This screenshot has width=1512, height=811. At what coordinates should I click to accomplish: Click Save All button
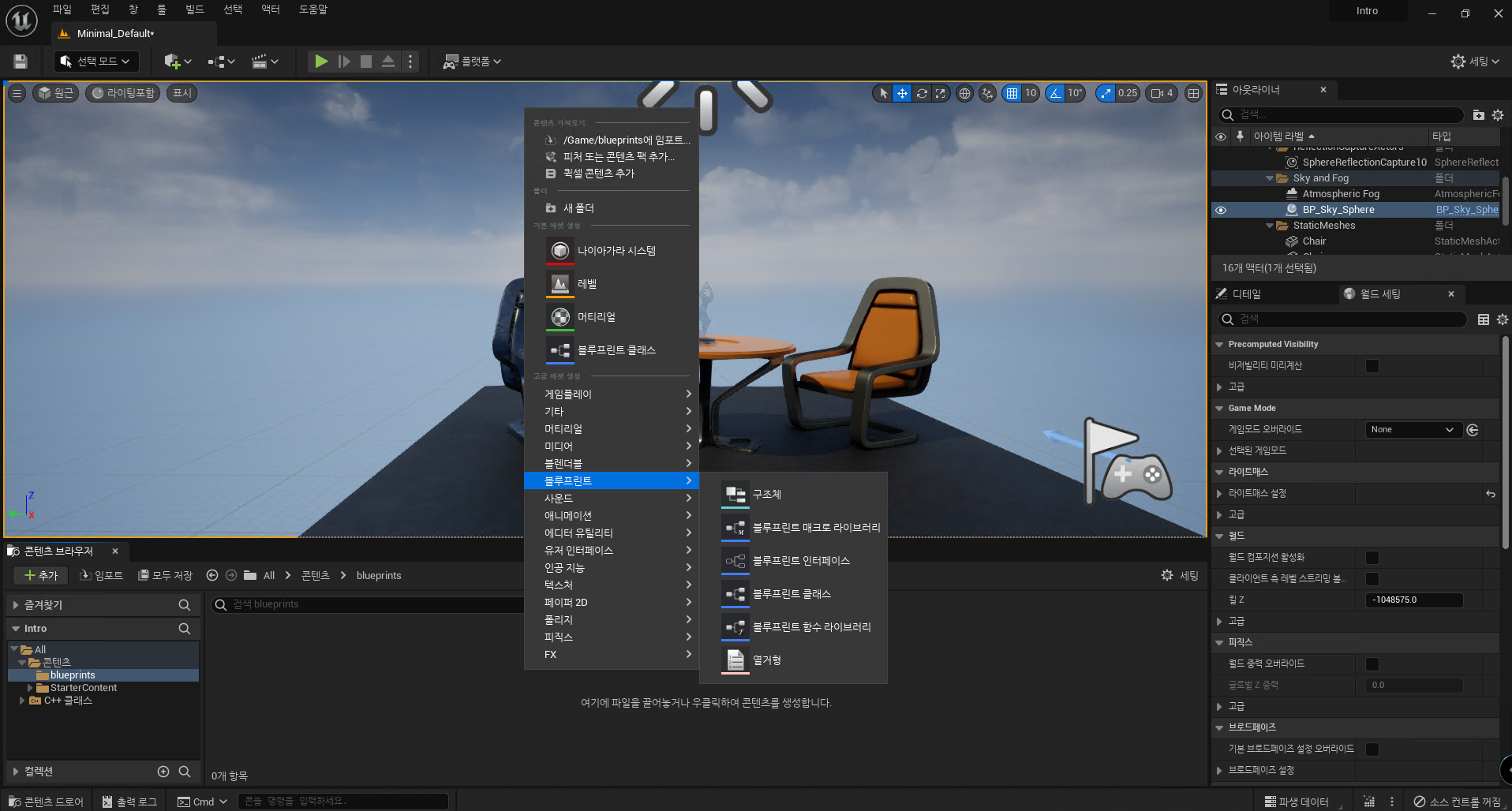(165, 575)
